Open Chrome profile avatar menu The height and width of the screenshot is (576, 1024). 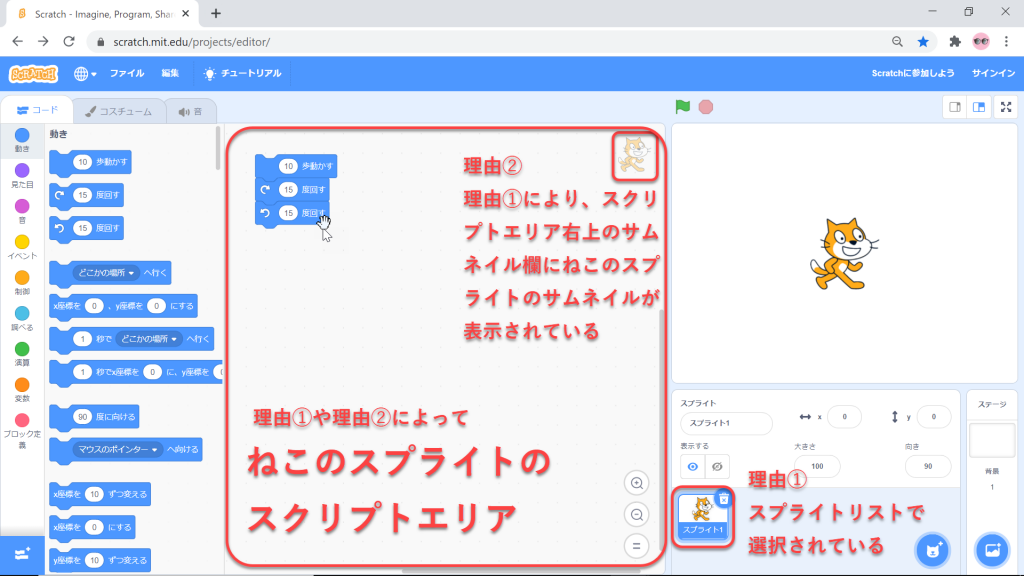(x=981, y=42)
